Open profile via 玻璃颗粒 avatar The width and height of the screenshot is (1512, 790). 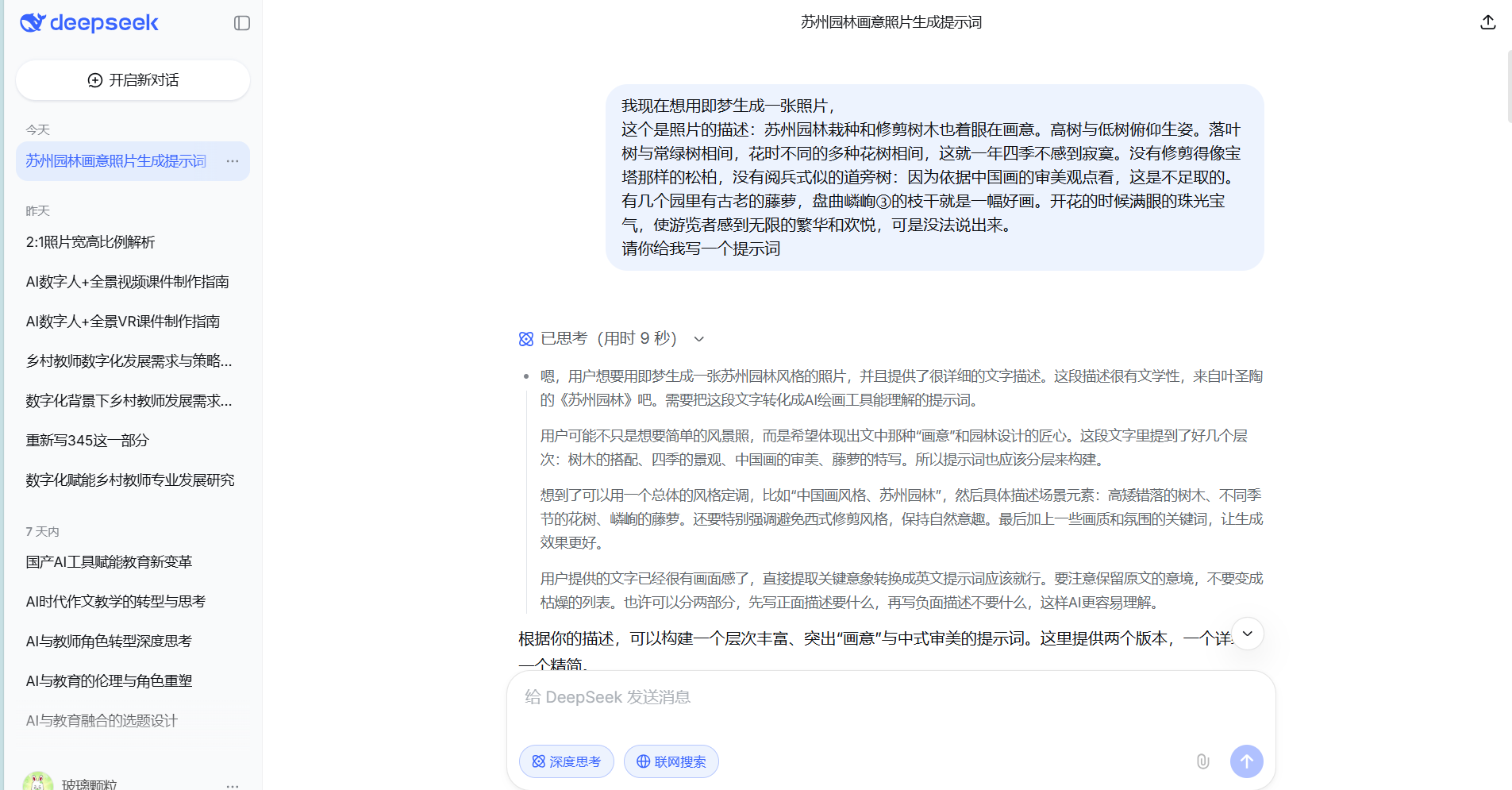(37, 780)
